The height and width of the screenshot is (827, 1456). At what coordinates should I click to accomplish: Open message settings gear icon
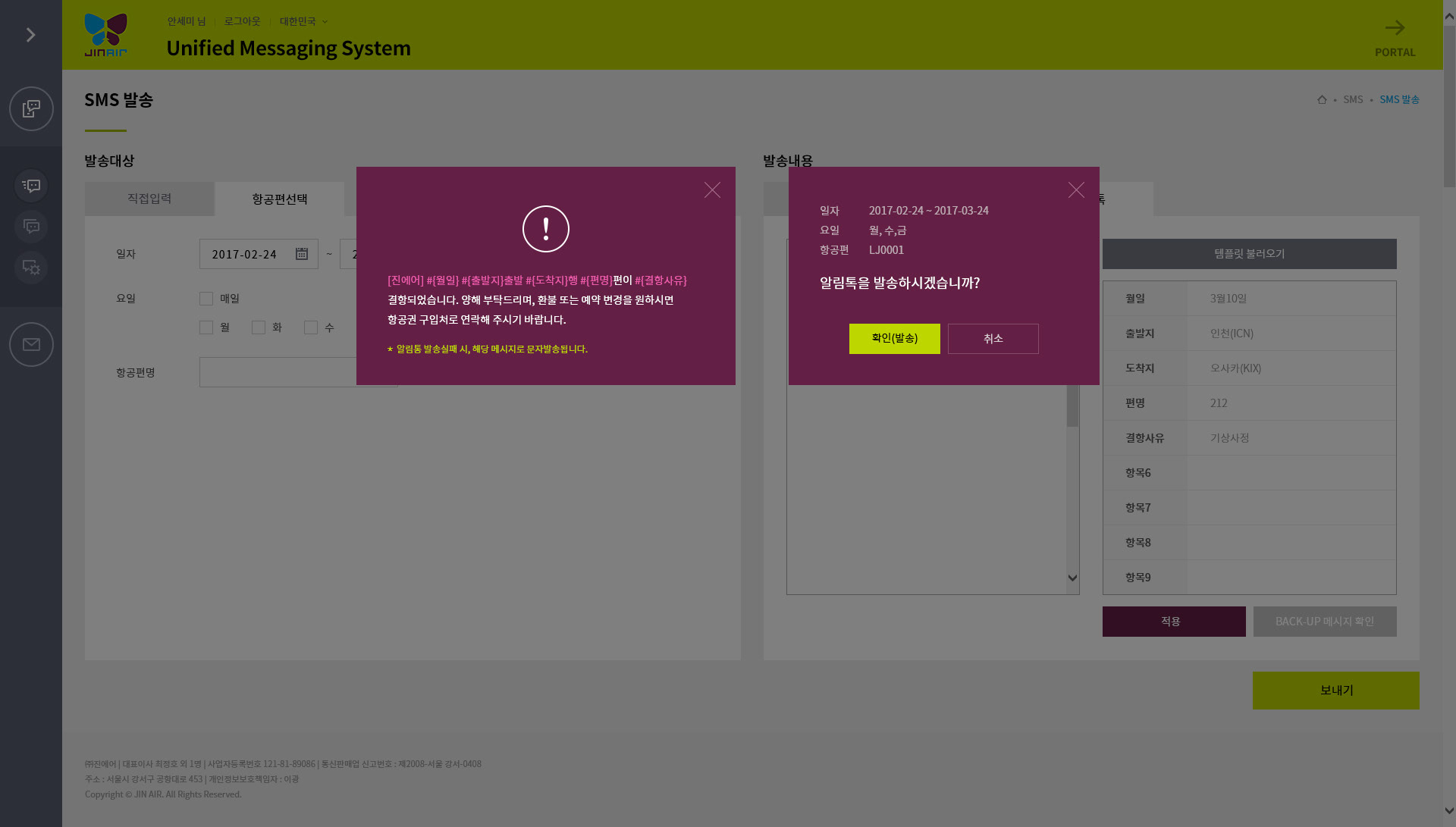pos(31,268)
